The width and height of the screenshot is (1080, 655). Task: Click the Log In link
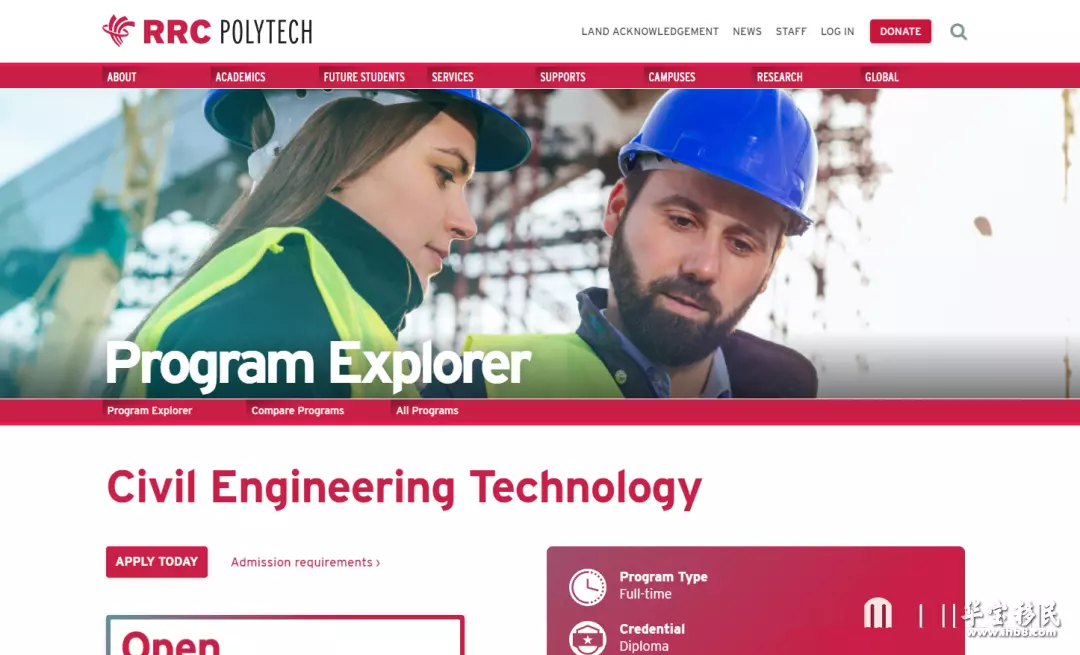(837, 32)
